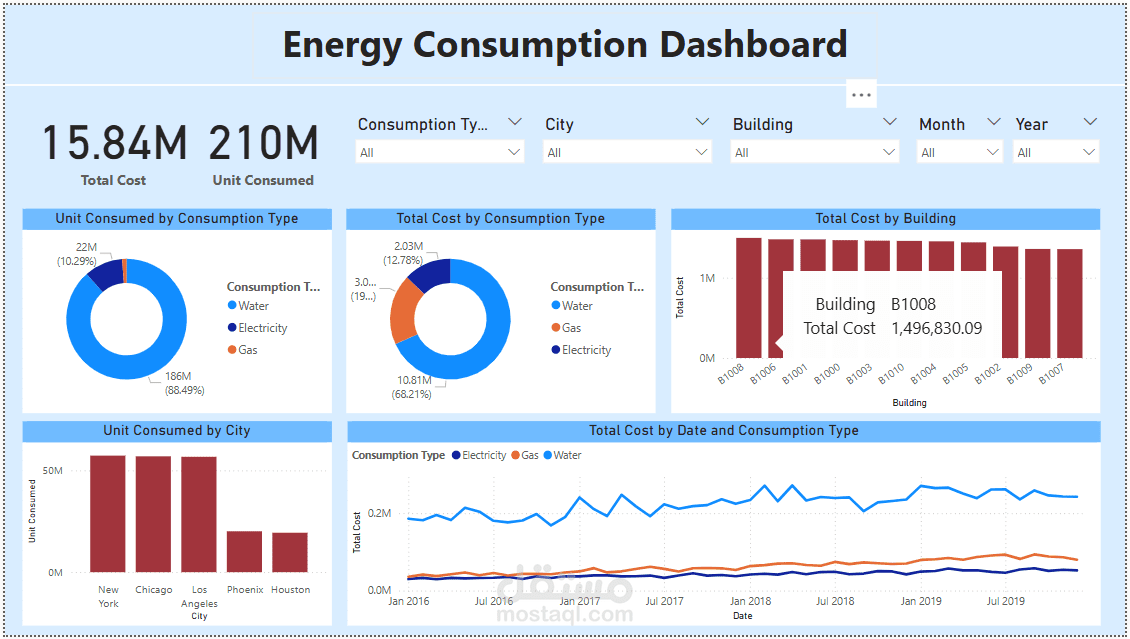Click 'Total Cost by Date and Consumption Type' title
The width and height of the screenshot is (1130, 639).
pos(724,431)
